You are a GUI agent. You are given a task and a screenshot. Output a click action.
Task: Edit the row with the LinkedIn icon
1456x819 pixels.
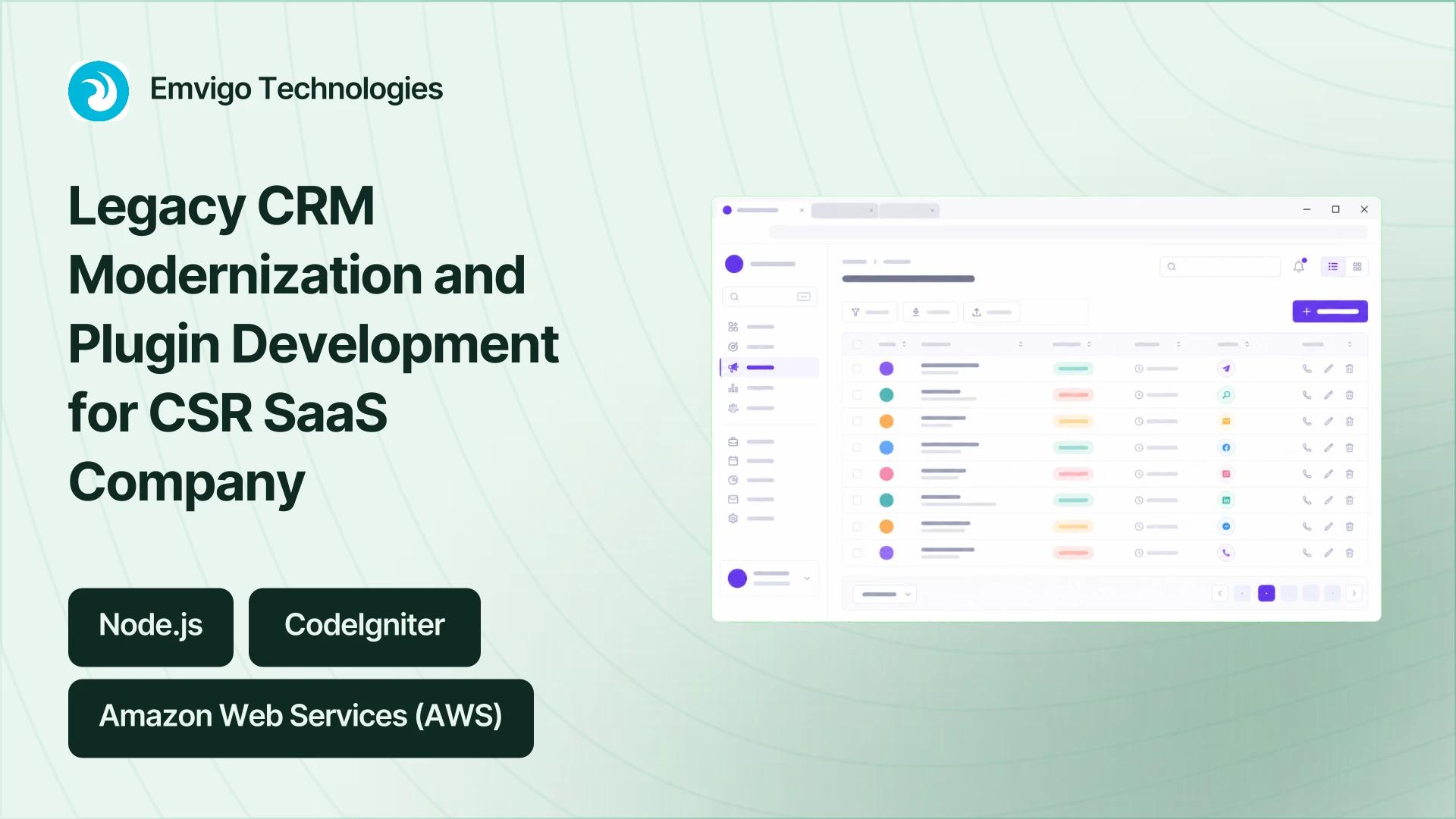pos(1329,500)
